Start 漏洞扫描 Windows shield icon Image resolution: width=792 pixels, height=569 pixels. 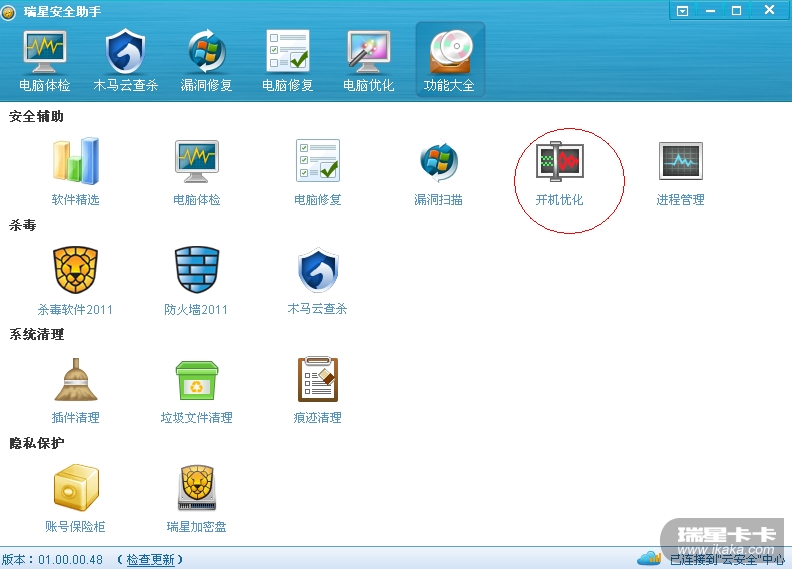[x=438, y=171]
